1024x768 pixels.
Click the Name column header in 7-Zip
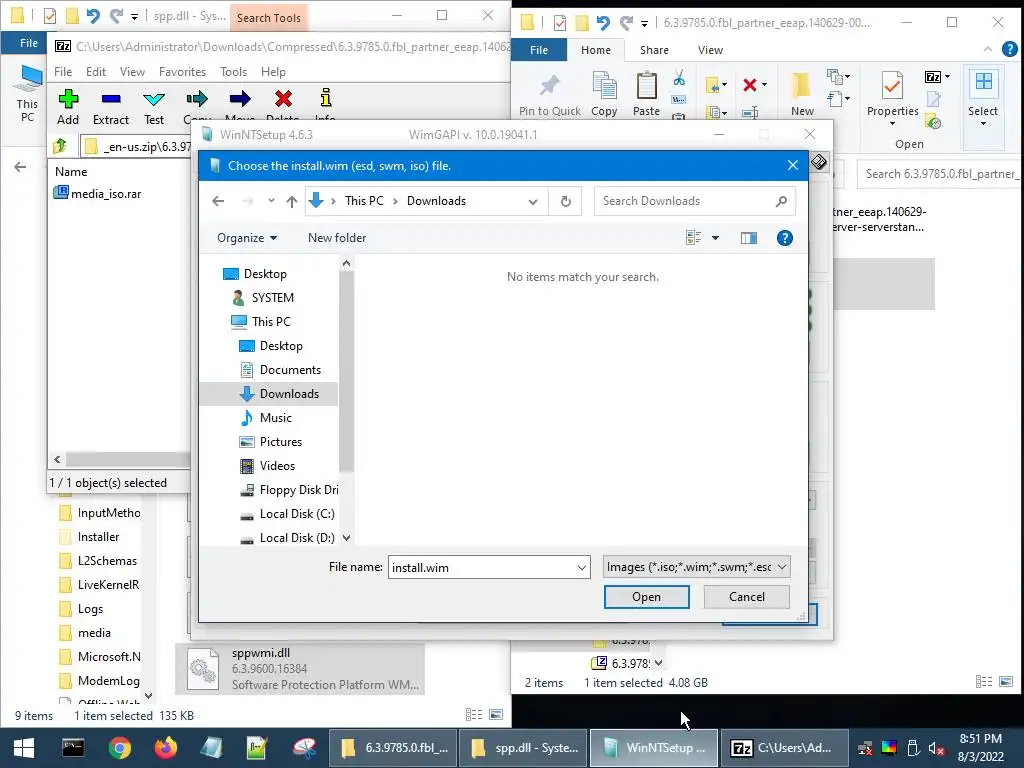pos(71,172)
